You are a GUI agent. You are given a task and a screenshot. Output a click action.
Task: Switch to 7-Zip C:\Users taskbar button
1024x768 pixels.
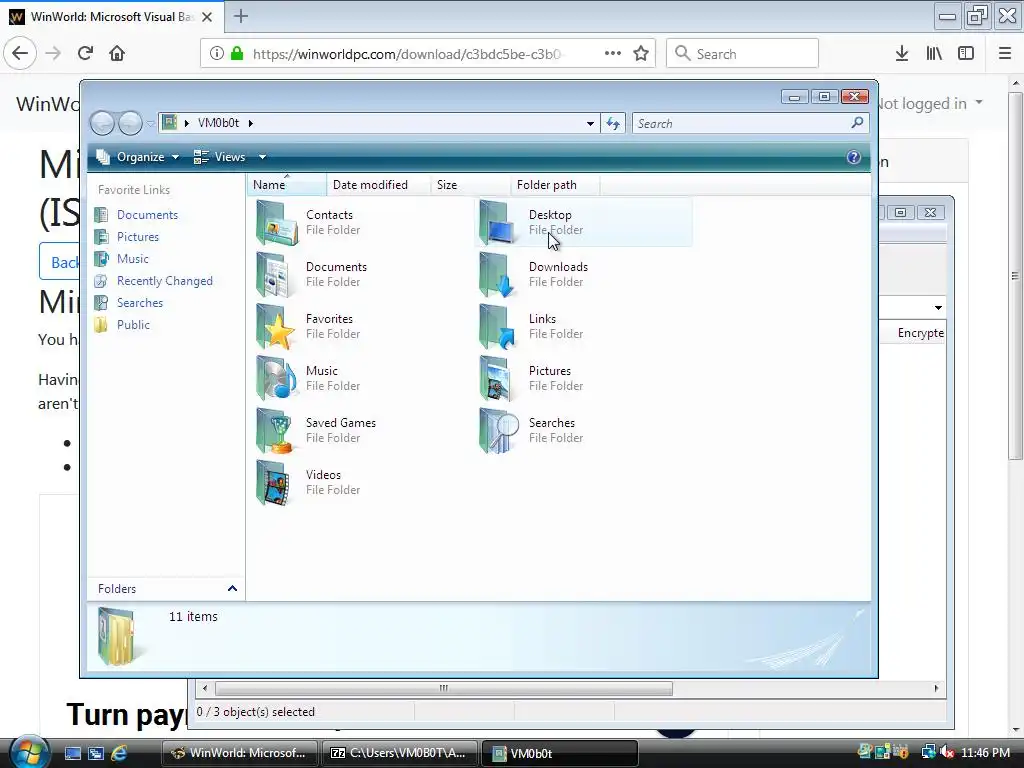tap(399, 753)
